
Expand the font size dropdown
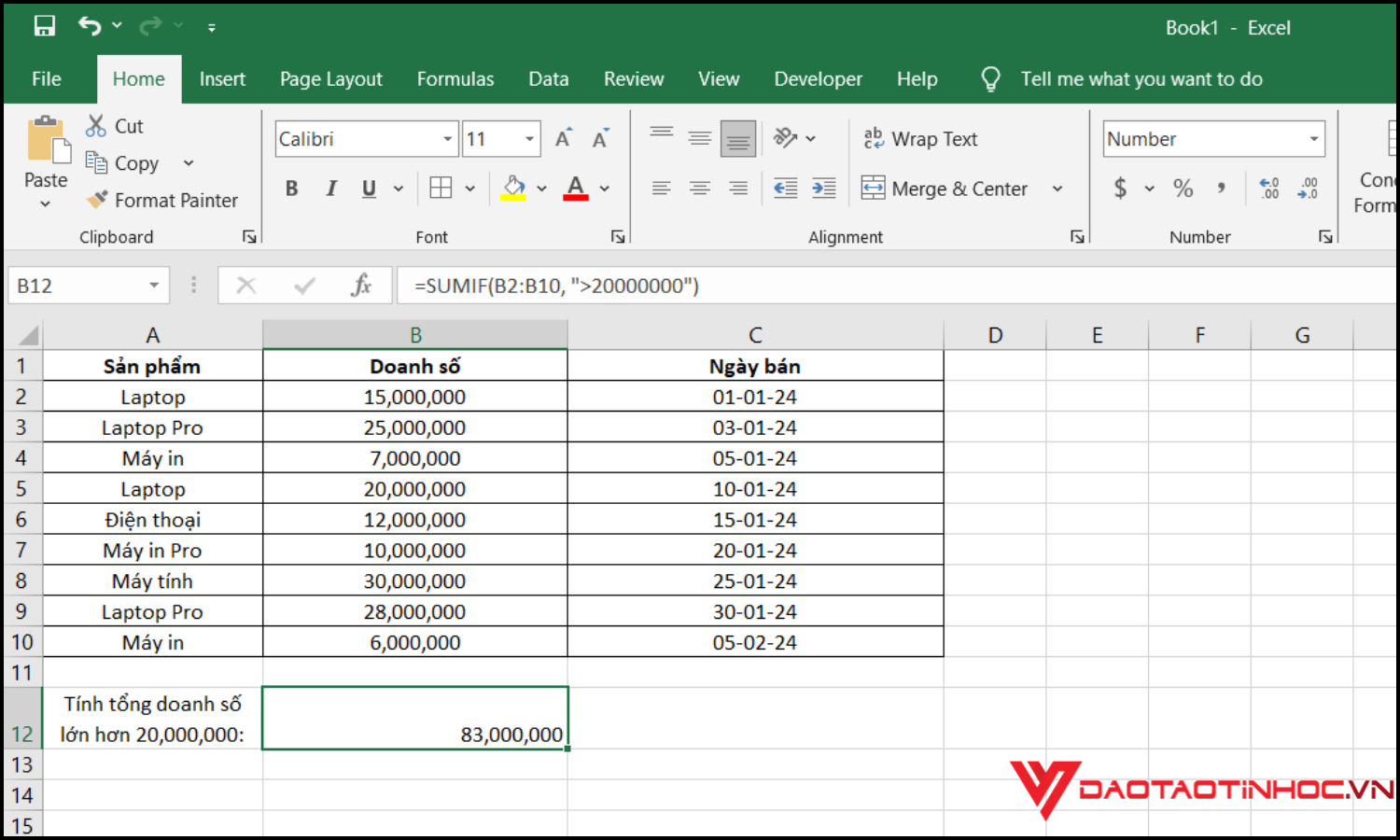click(x=529, y=139)
